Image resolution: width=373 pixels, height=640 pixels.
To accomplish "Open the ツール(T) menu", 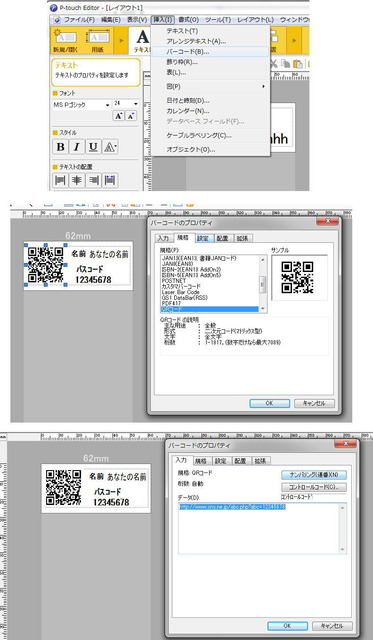I will (218, 20).
